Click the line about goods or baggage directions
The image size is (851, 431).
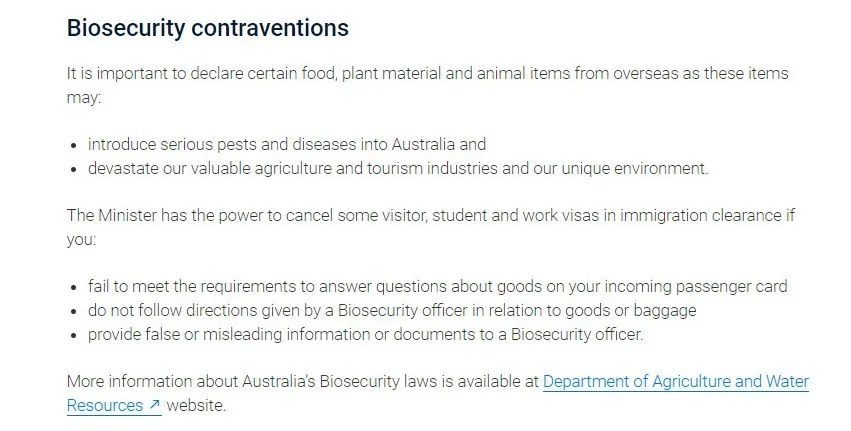tap(392, 310)
